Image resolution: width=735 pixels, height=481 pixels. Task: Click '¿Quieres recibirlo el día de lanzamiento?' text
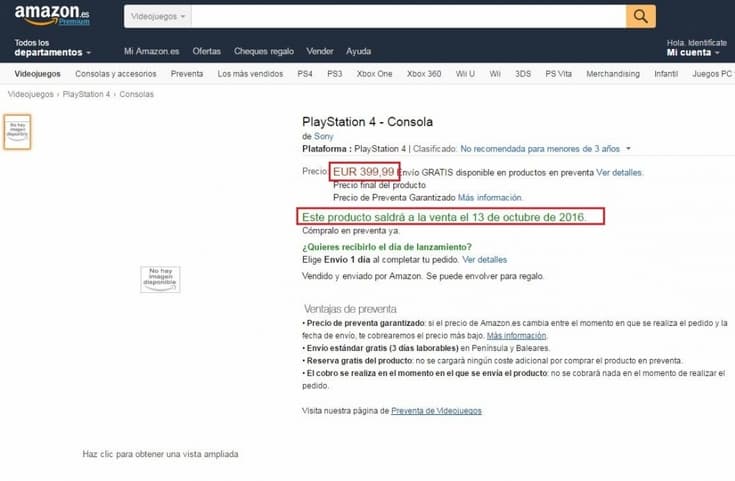[x=387, y=247]
